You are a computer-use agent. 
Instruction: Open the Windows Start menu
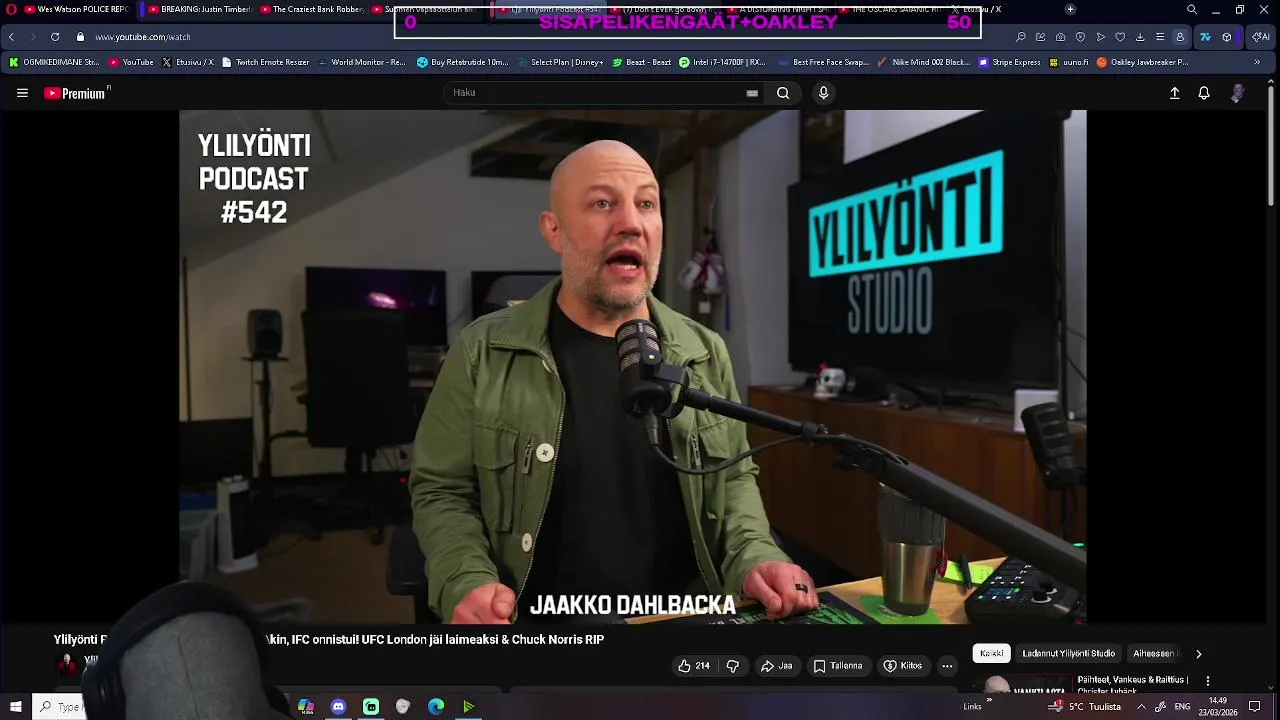(15, 707)
